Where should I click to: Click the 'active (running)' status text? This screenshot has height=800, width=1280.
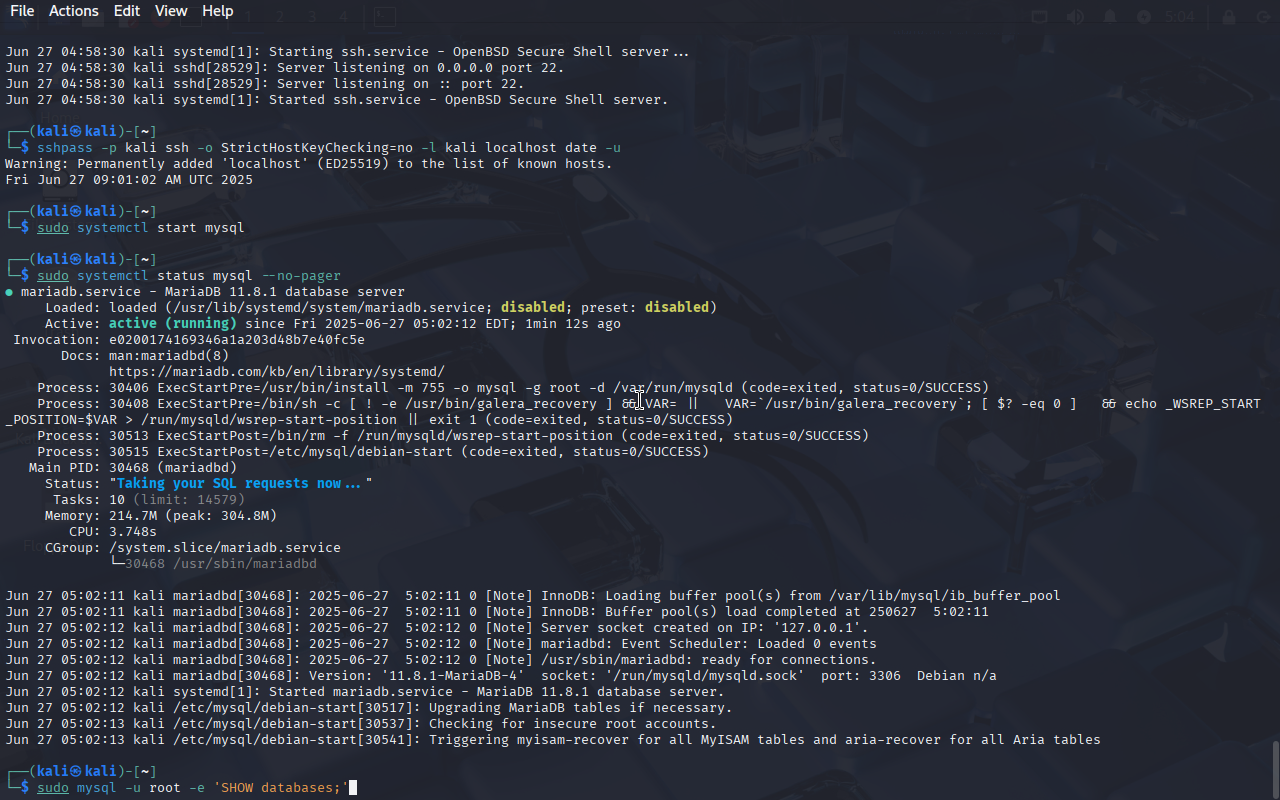click(173, 324)
